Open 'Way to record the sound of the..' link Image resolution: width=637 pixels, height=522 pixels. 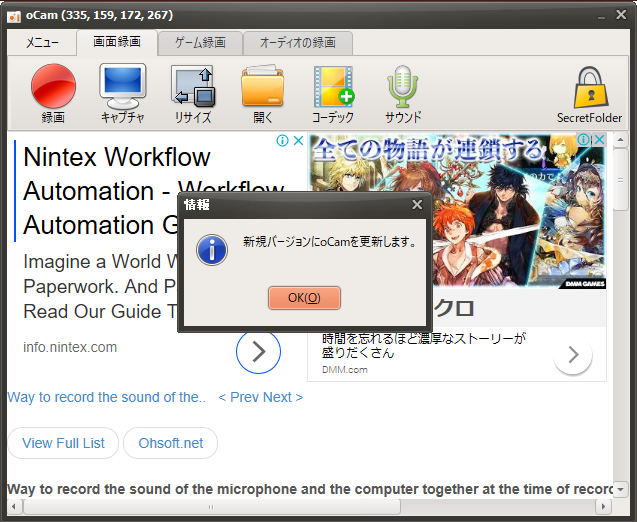tap(106, 397)
